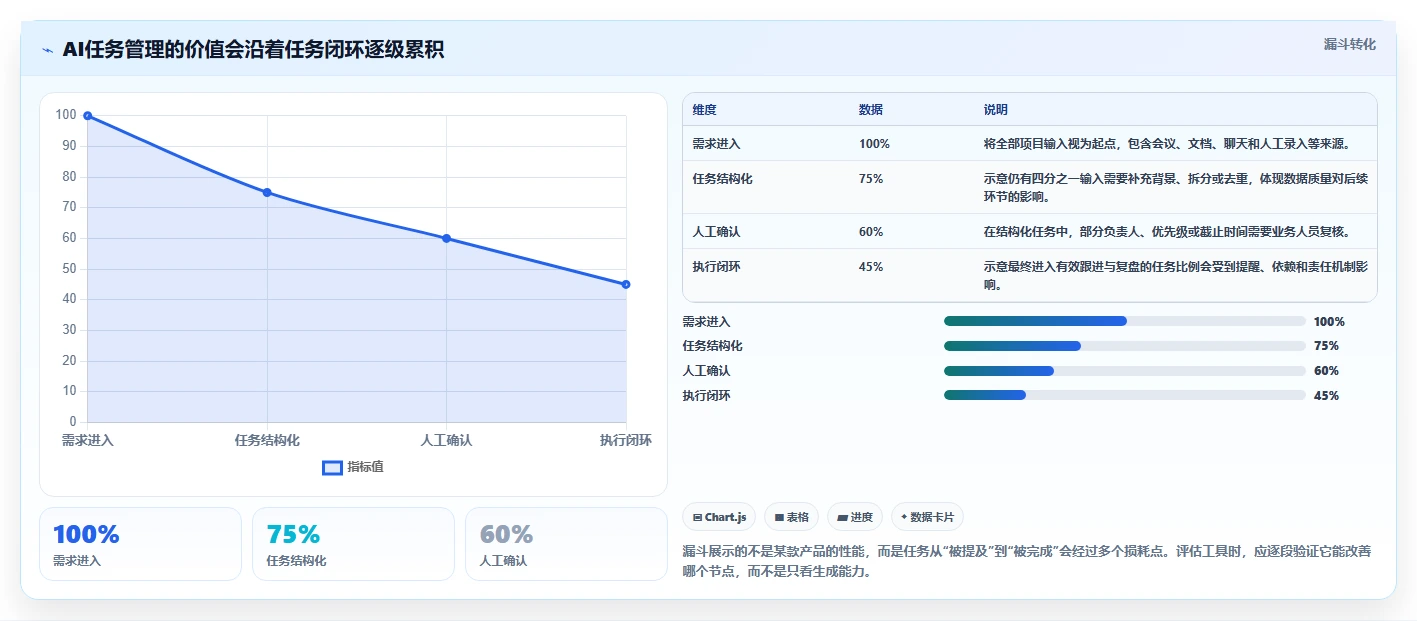Open the 60% 人工确认 data card
The image size is (1417, 621).
(566, 544)
